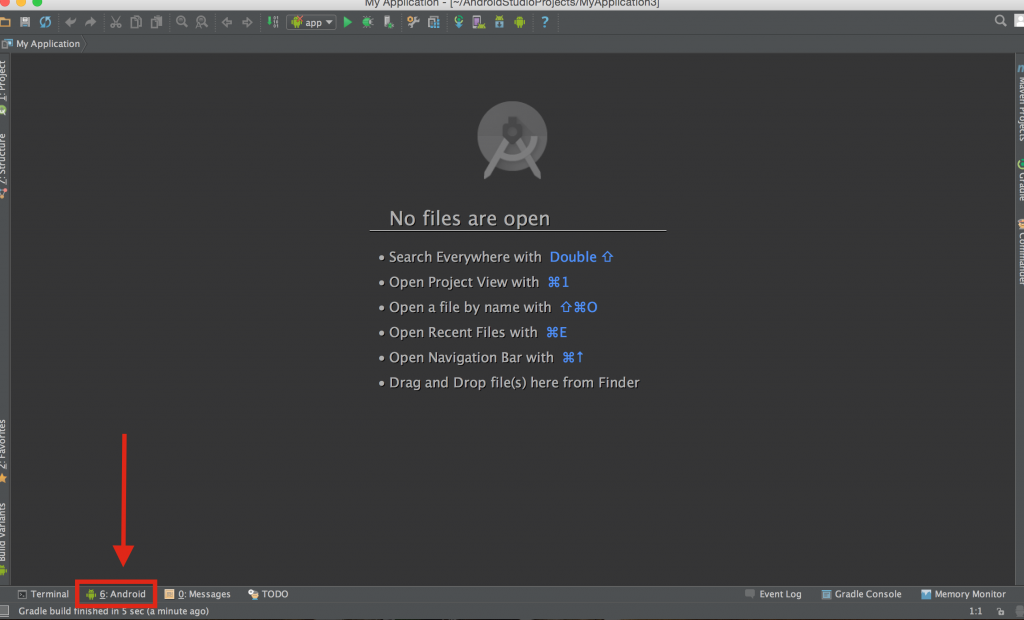1024x620 pixels.
Task: Open the app run configuration dropdown
Action: pos(312,22)
